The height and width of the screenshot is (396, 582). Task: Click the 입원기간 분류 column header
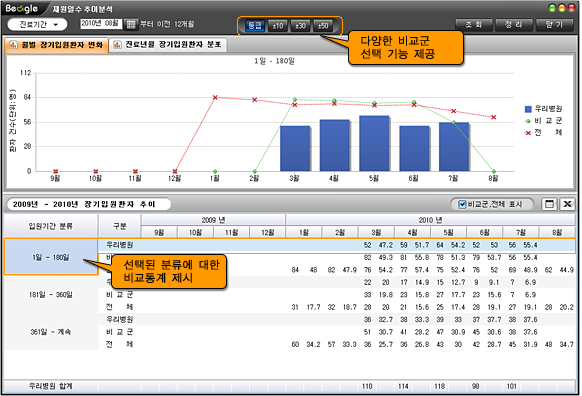(x=51, y=226)
